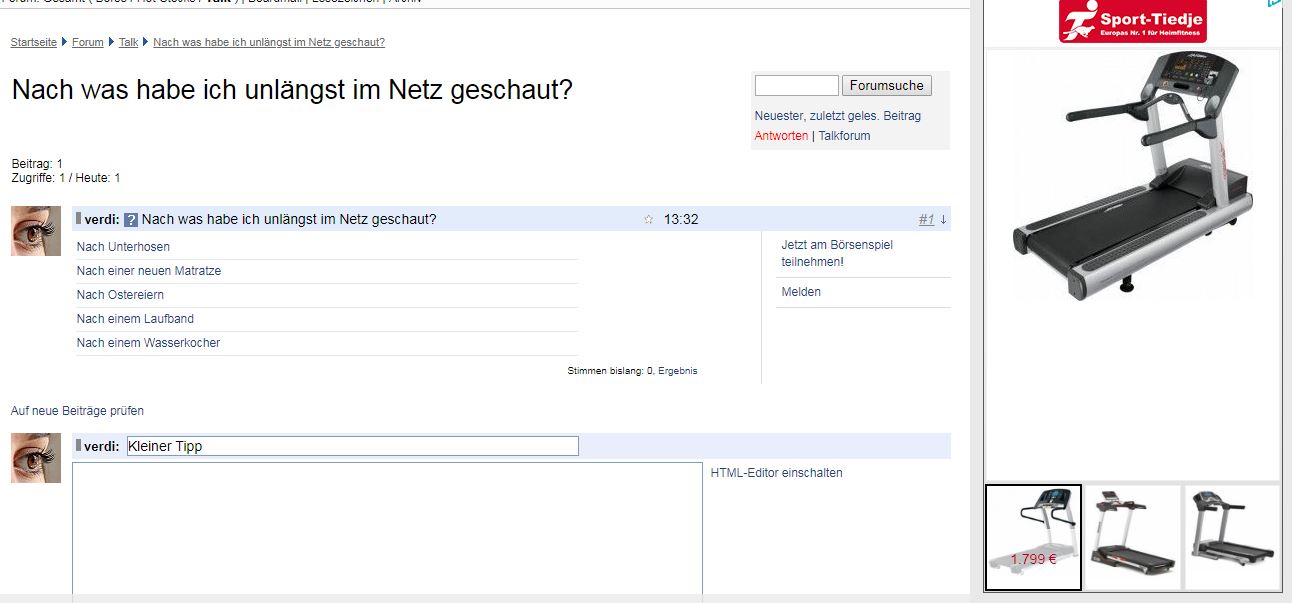Click the 'Kleiner Tipp' subject field
1292x603 pixels.
pos(352,446)
